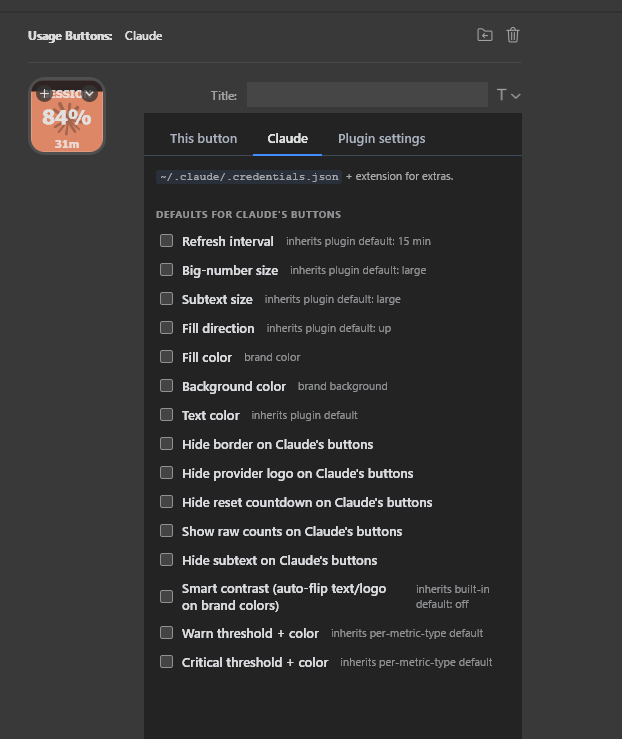
Task: Check the Subtext size option
Action: click(x=166, y=298)
